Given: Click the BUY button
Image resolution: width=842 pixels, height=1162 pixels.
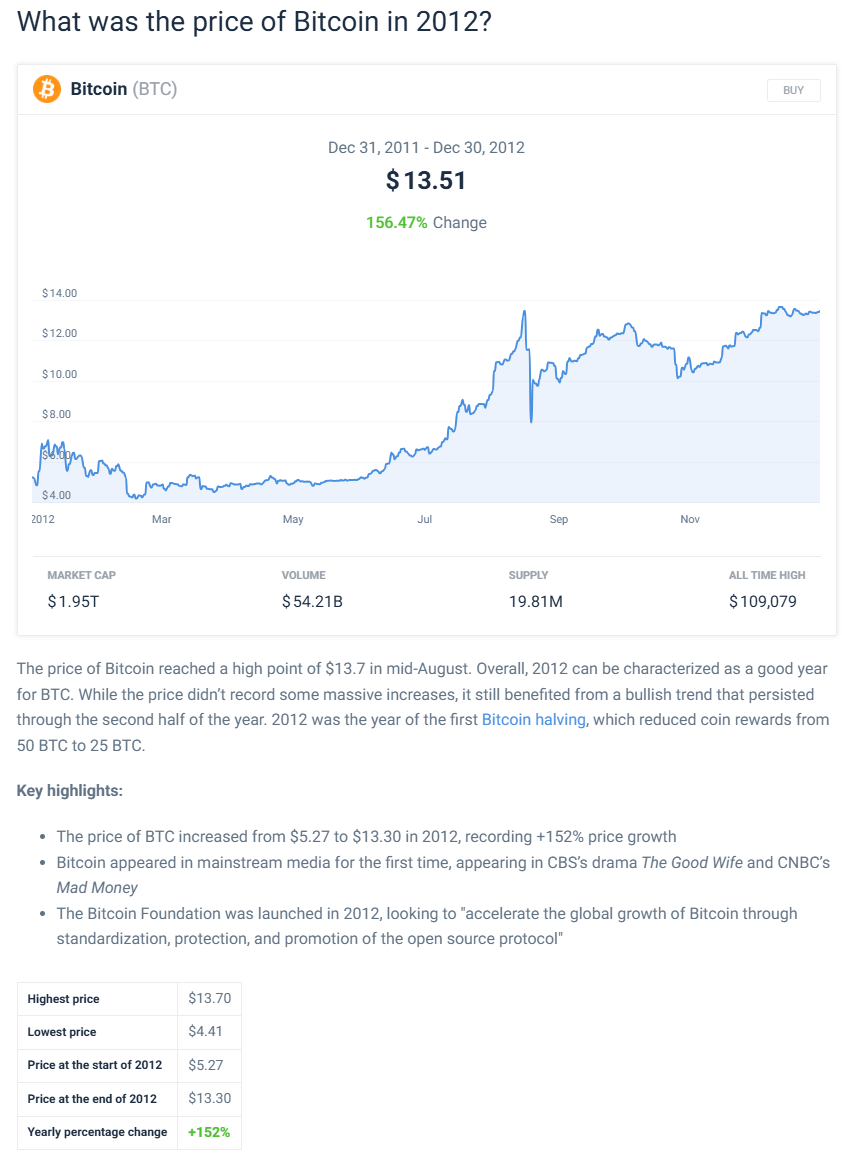Looking at the screenshot, I should [793, 90].
